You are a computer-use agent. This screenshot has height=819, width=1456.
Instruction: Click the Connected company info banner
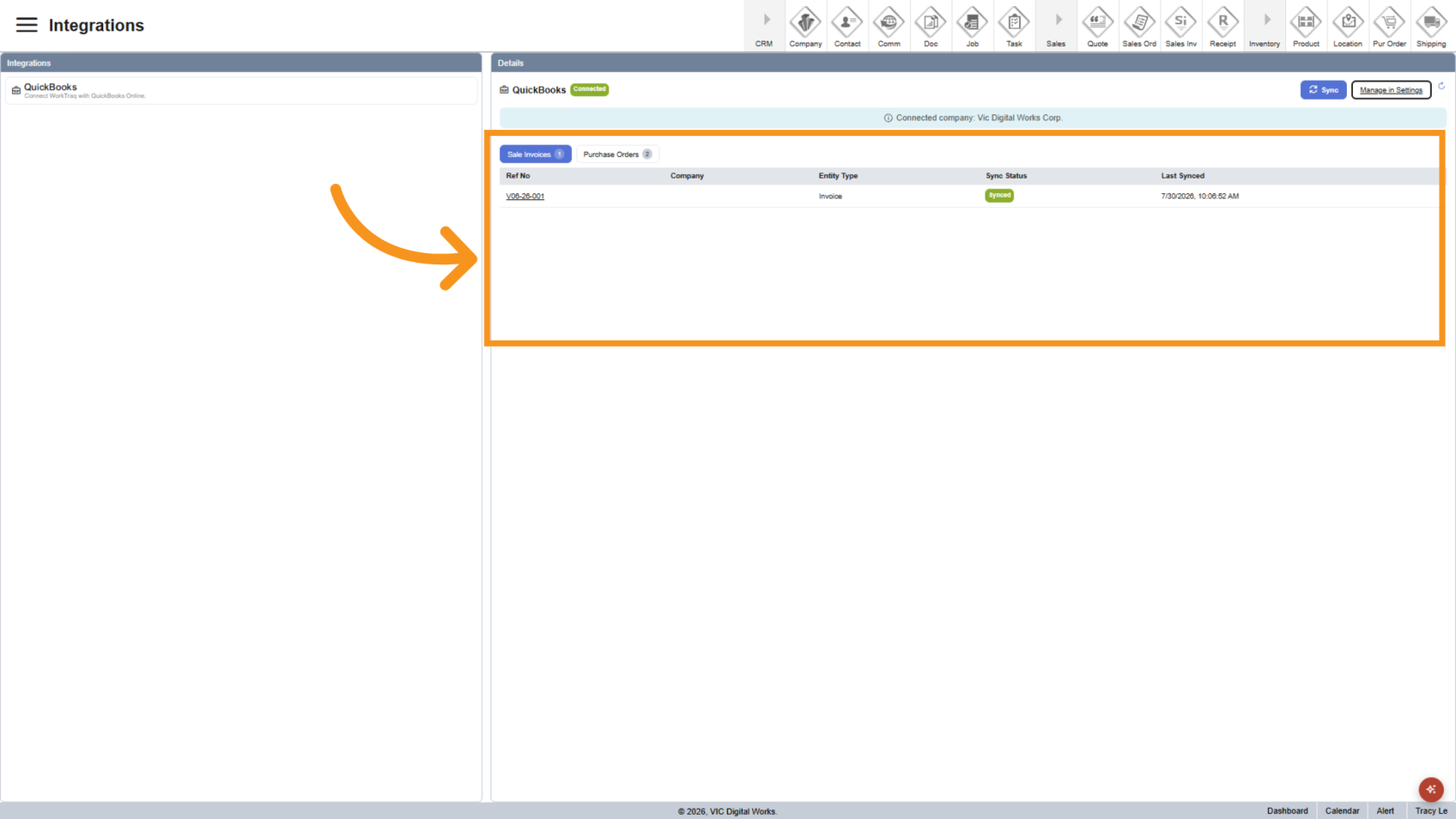tap(972, 118)
